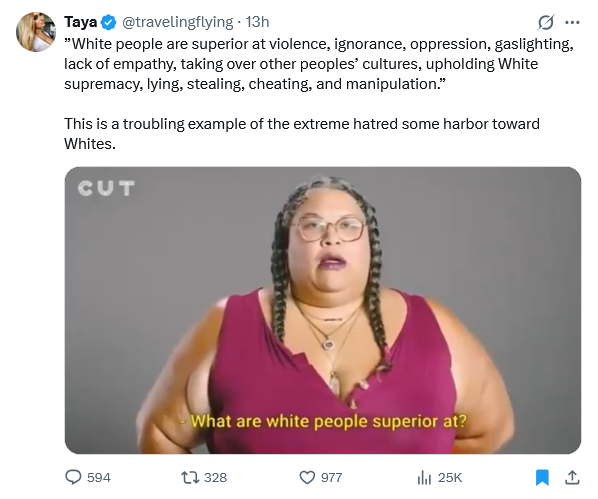This screenshot has height=499, width=598.
Task: Open the @travelingflying handle link
Action: pos(177,22)
